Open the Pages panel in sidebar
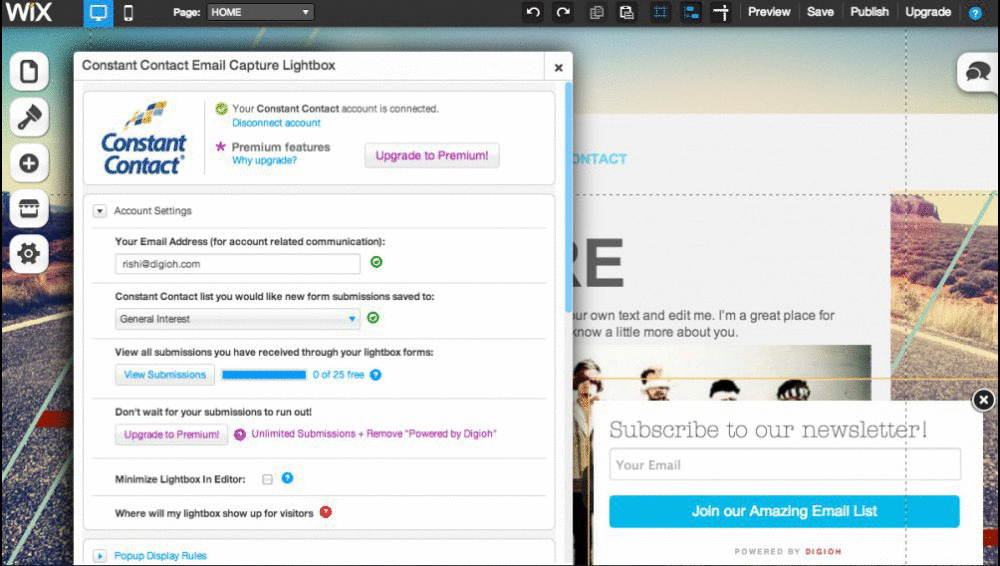Image resolution: width=1000 pixels, height=566 pixels. click(x=29, y=71)
